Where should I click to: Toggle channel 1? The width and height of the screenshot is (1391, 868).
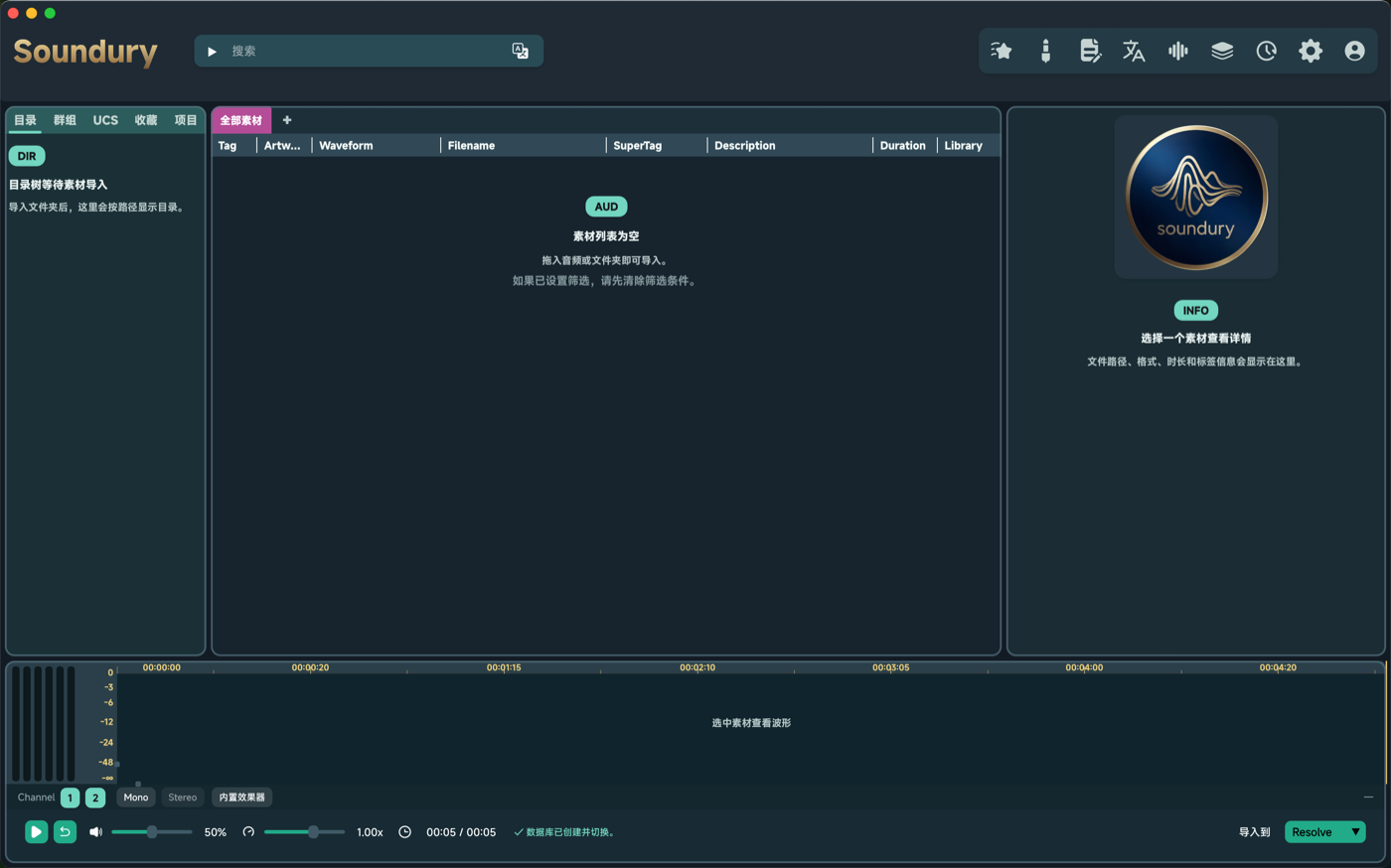coord(70,797)
